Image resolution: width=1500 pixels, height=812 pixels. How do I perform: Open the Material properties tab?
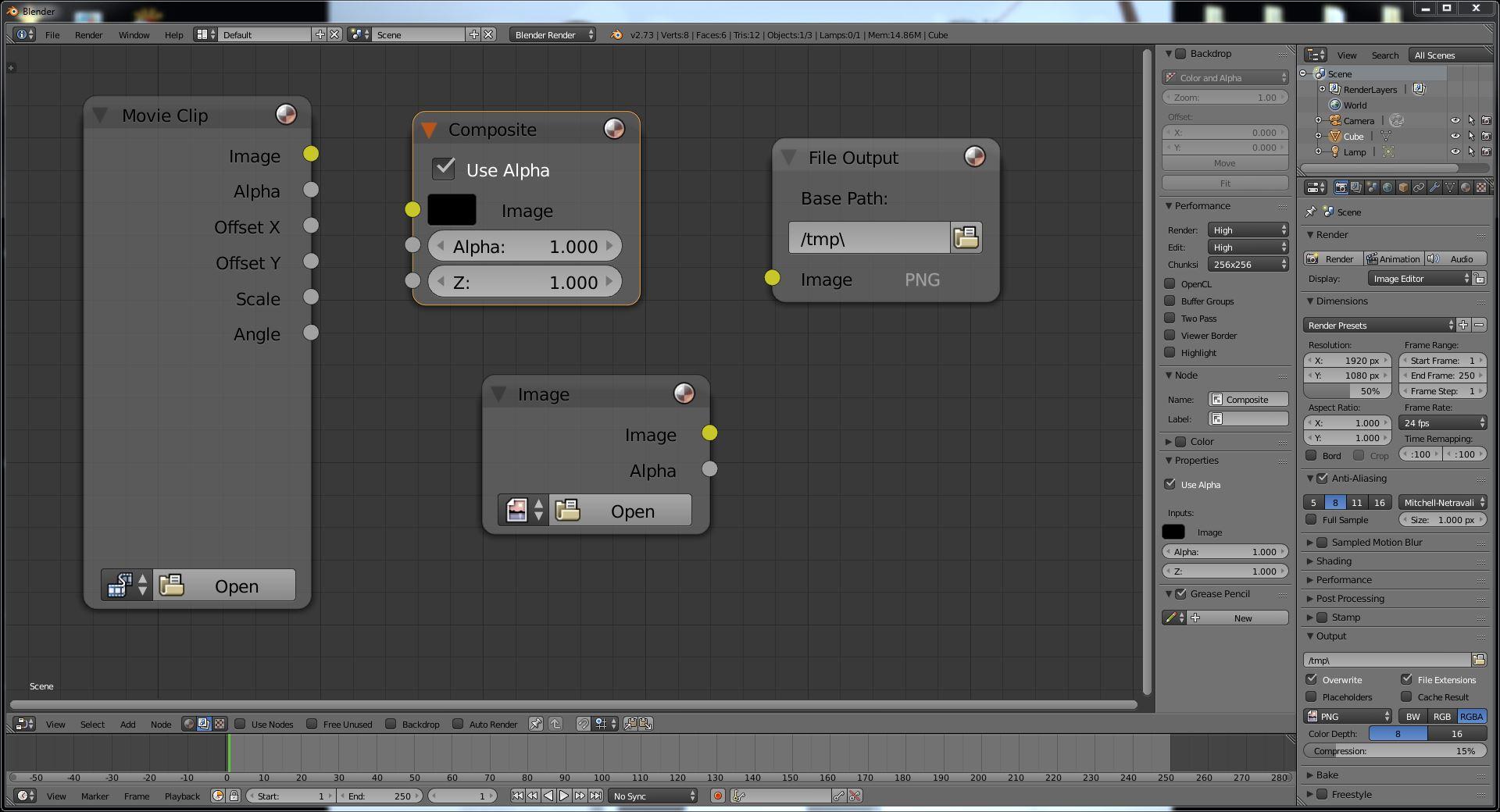click(x=1466, y=187)
